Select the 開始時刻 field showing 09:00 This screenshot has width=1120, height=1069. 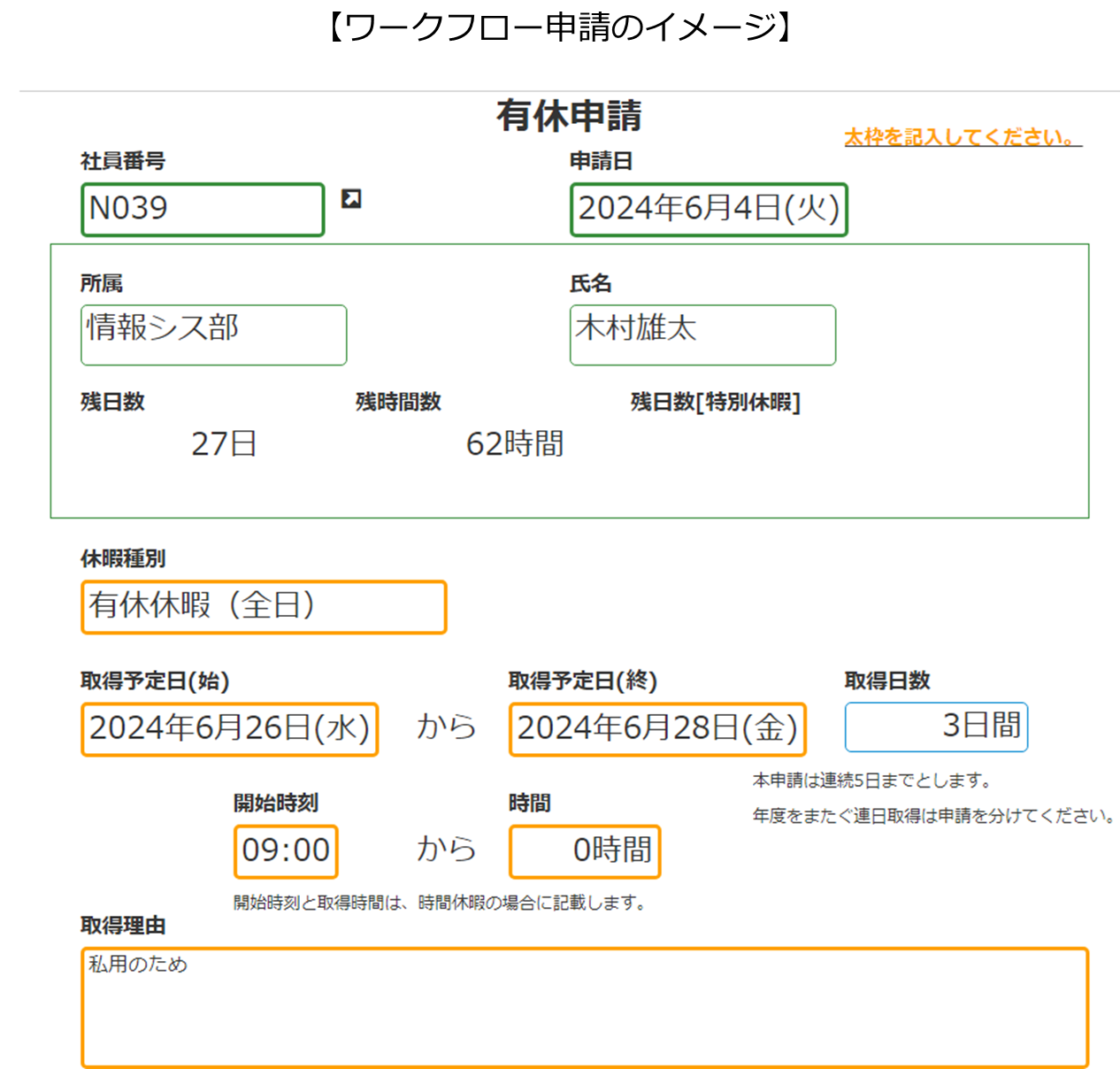click(x=286, y=851)
